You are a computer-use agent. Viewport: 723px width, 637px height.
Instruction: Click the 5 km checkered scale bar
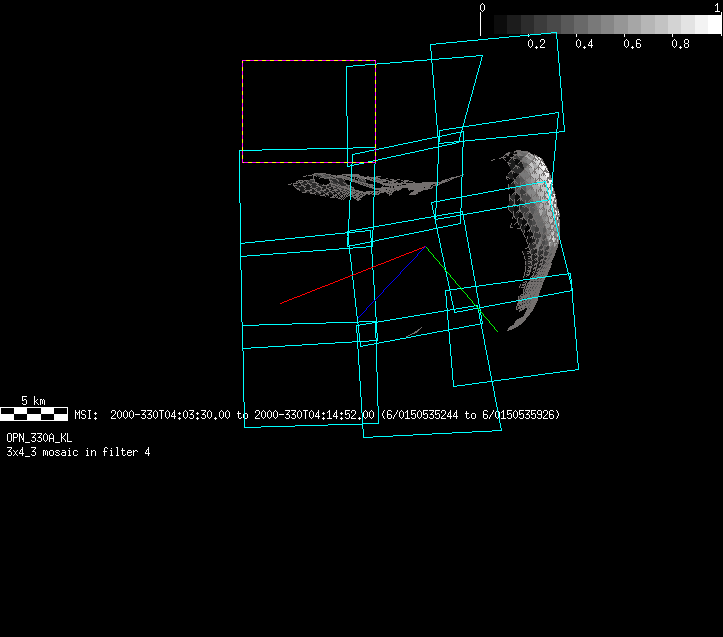click(34, 412)
